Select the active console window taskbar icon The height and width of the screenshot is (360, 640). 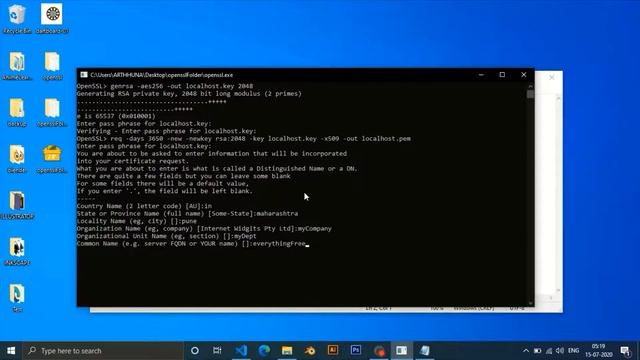pos(402,350)
